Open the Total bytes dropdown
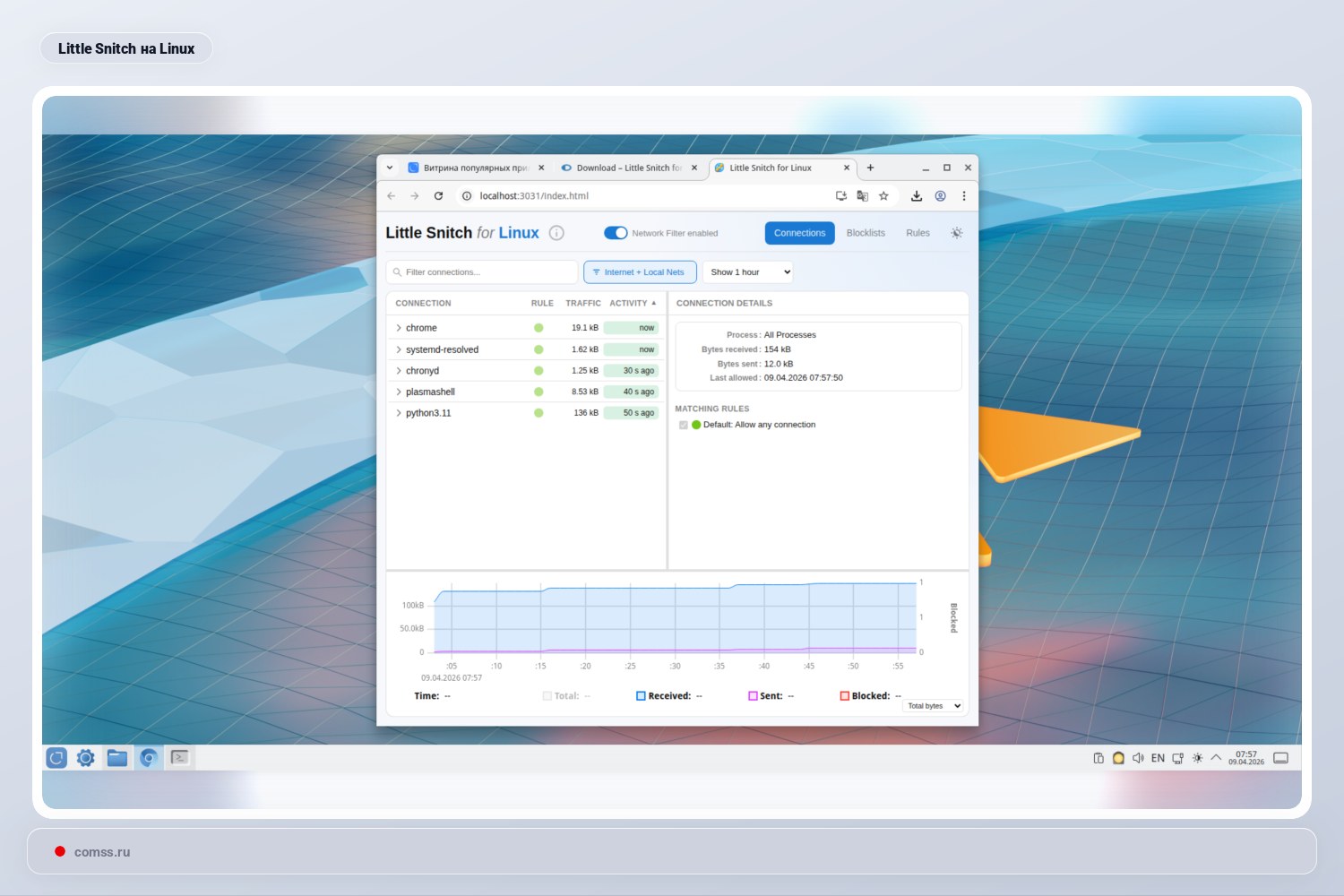This screenshot has height=896, width=1344. point(933,706)
